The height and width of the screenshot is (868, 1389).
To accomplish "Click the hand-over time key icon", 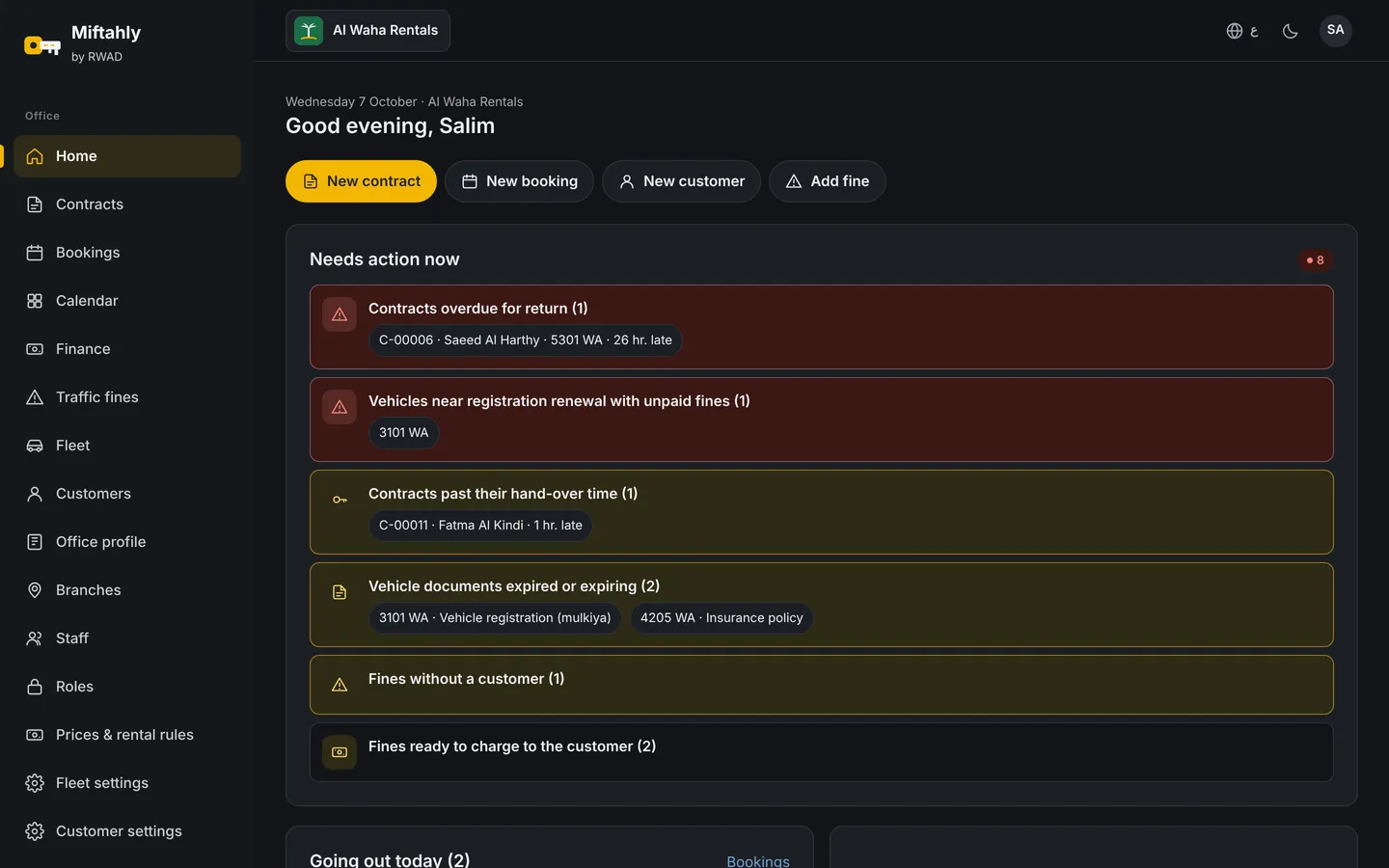I will point(340,500).
